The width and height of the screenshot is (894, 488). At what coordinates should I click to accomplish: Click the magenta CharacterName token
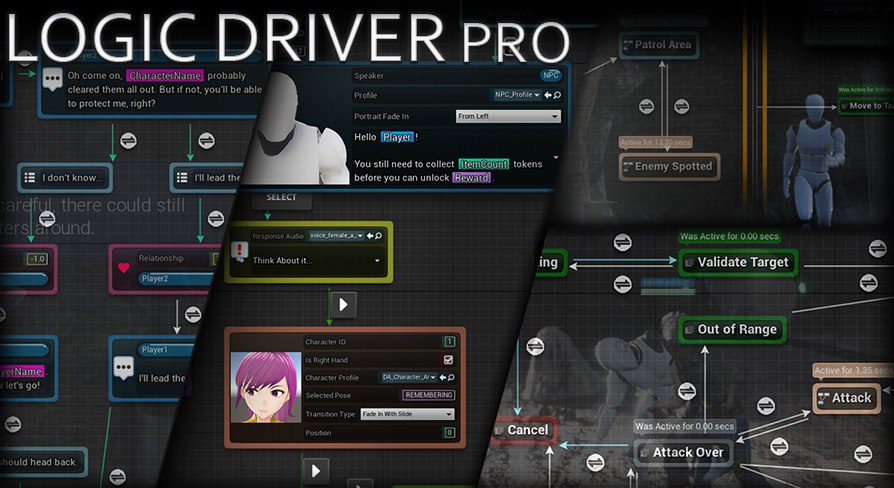point(165,76)
